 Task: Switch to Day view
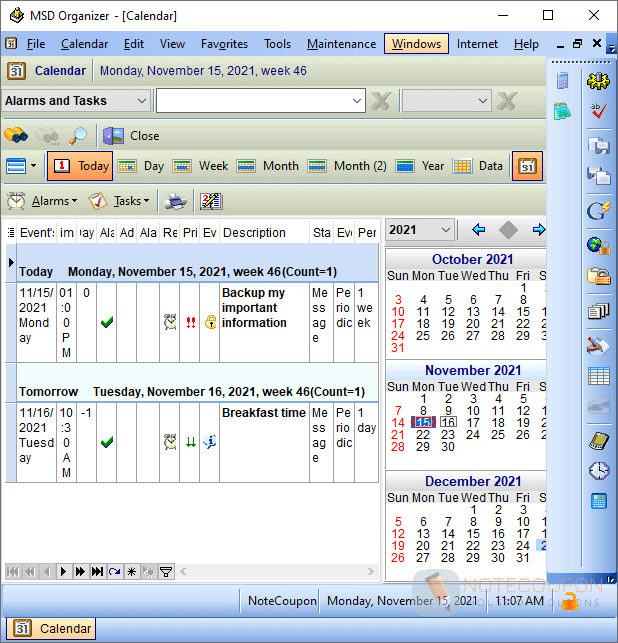[141, 166]
